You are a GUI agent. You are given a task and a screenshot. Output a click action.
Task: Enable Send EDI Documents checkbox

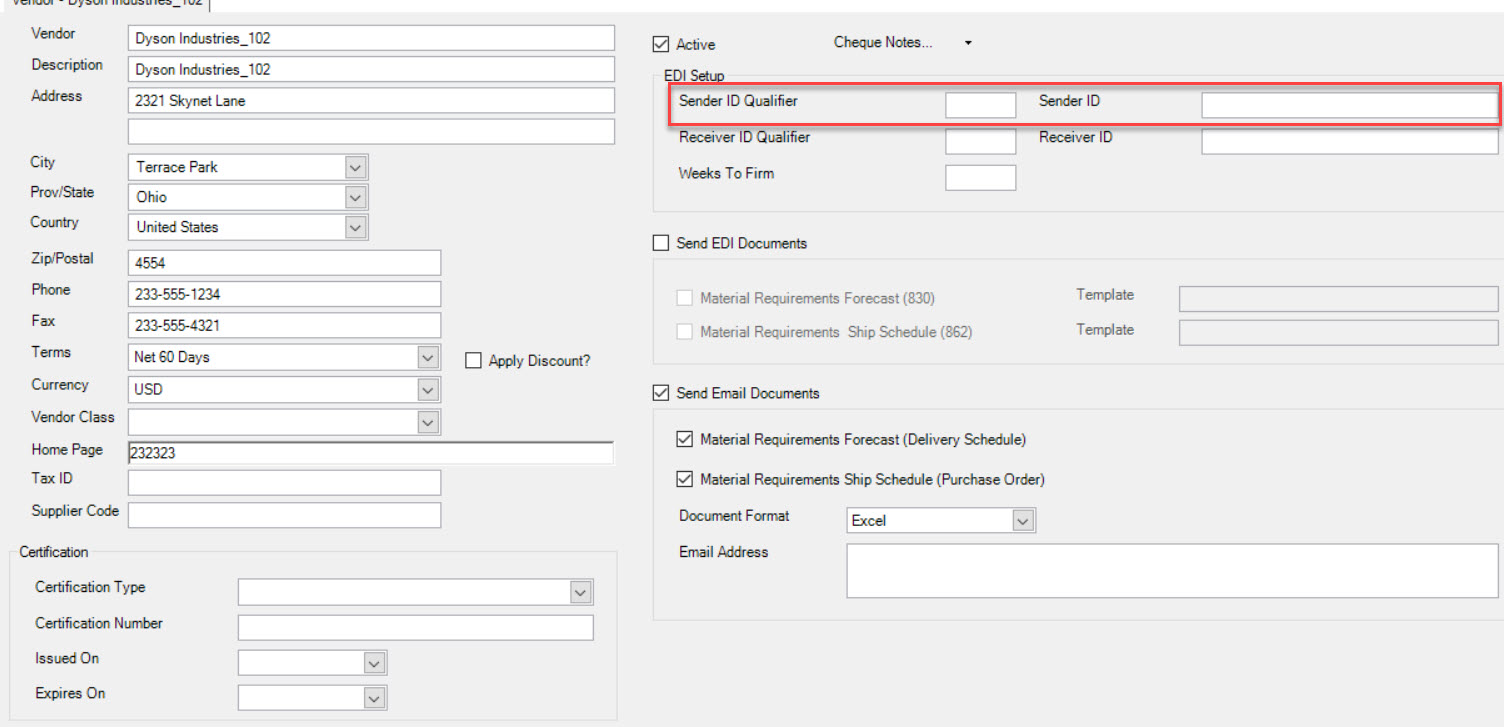pyautogui.click(x=660, y=243)
